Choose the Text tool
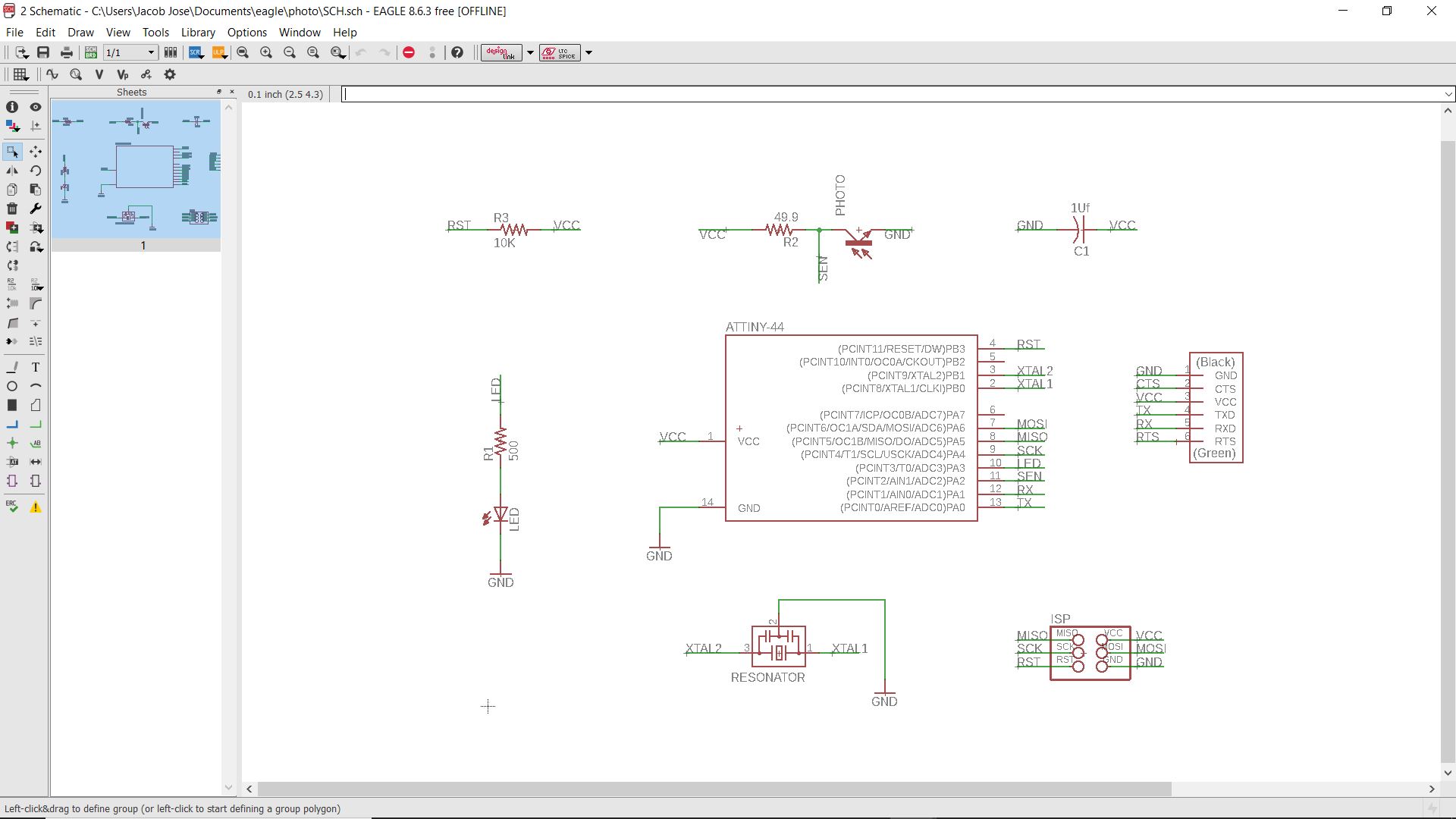The width and height of the screenshot is (1456, 819). (36, 367)
